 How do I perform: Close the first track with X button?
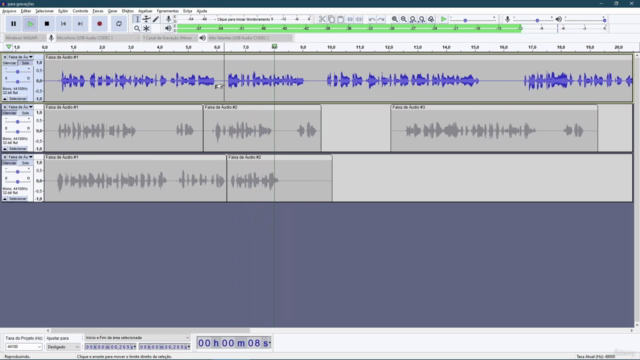(x=5, y=57)
